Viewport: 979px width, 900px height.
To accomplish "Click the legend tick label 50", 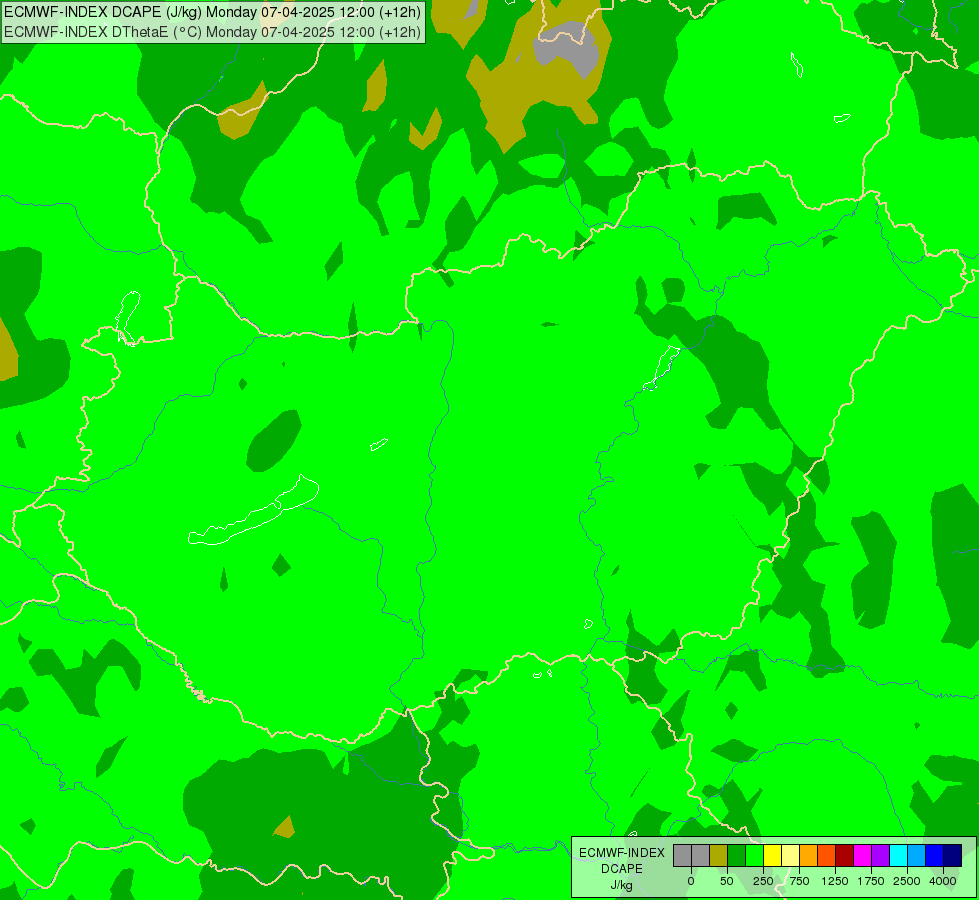I will coord(727,881).
